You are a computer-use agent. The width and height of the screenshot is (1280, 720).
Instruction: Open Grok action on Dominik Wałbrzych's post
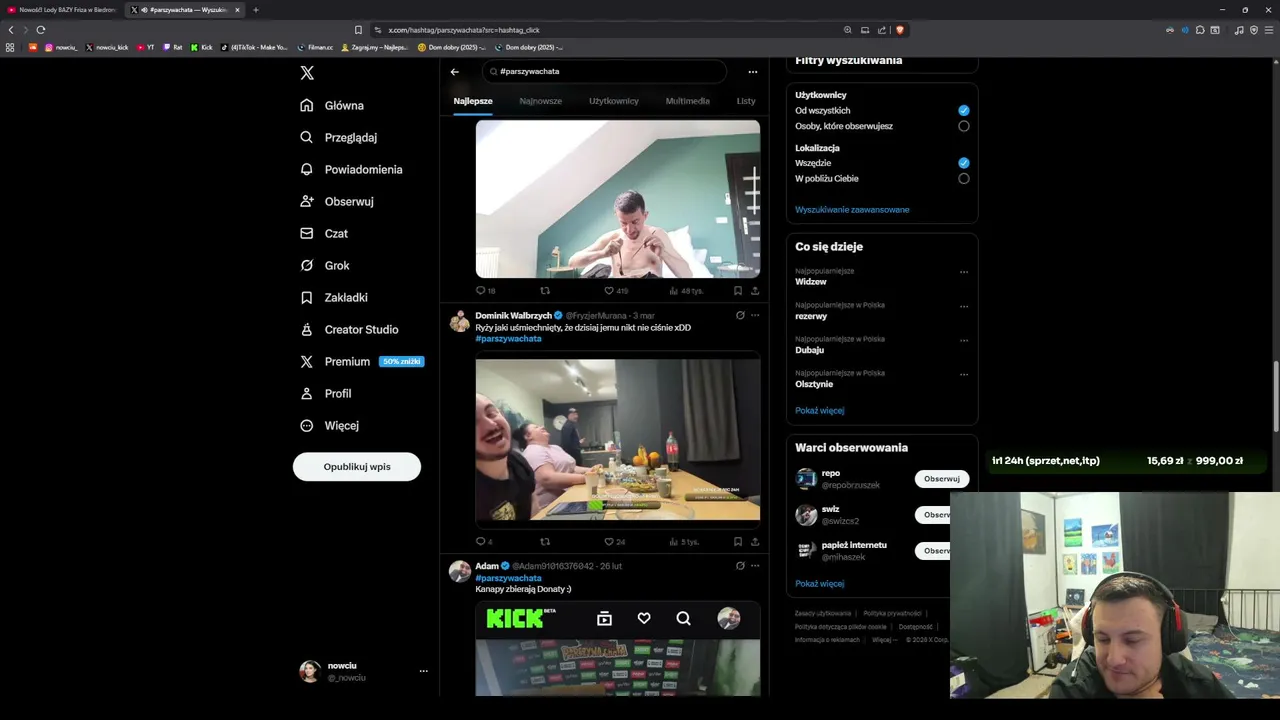(740, 315)
